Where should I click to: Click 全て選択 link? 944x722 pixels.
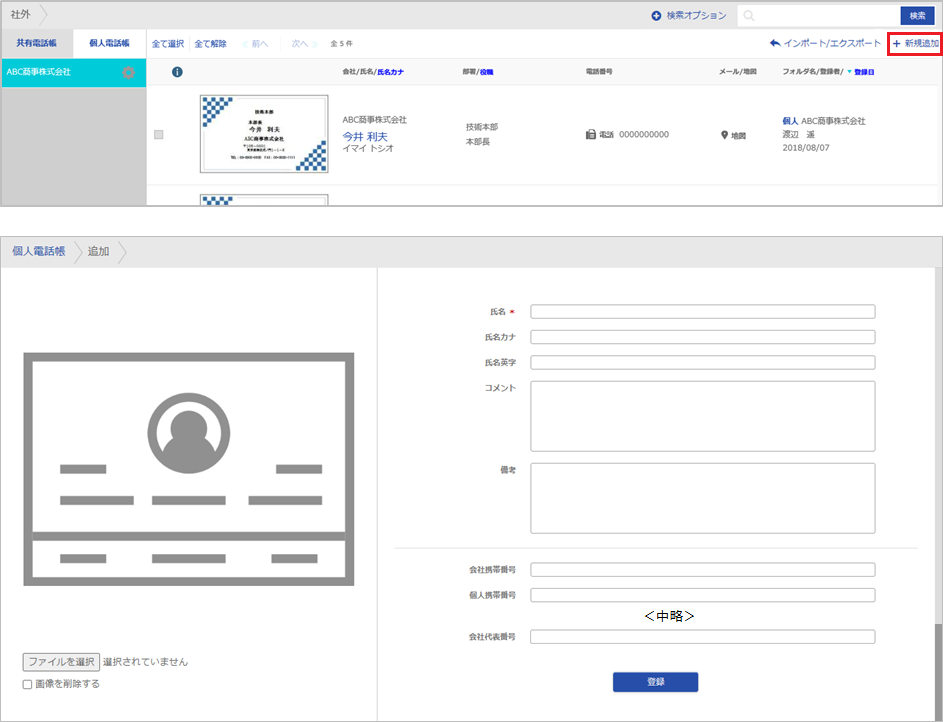coord(168,43)
